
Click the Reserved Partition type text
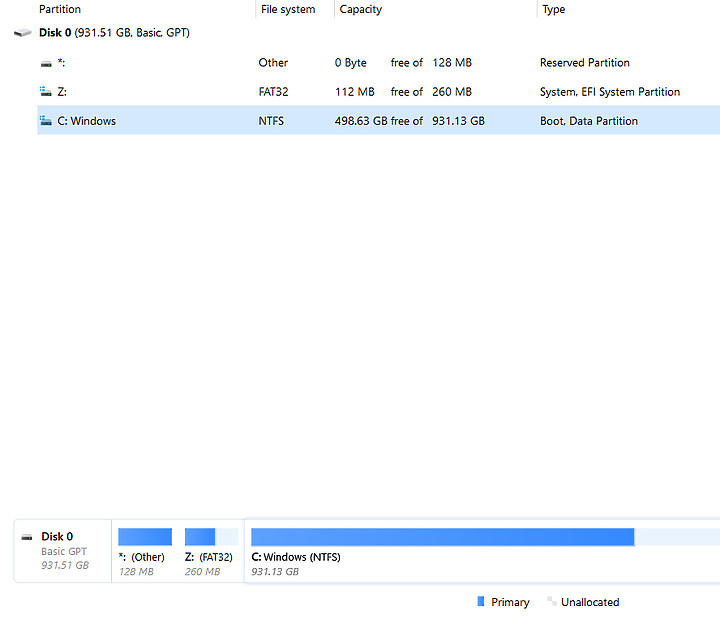click(x=585, y=62)
